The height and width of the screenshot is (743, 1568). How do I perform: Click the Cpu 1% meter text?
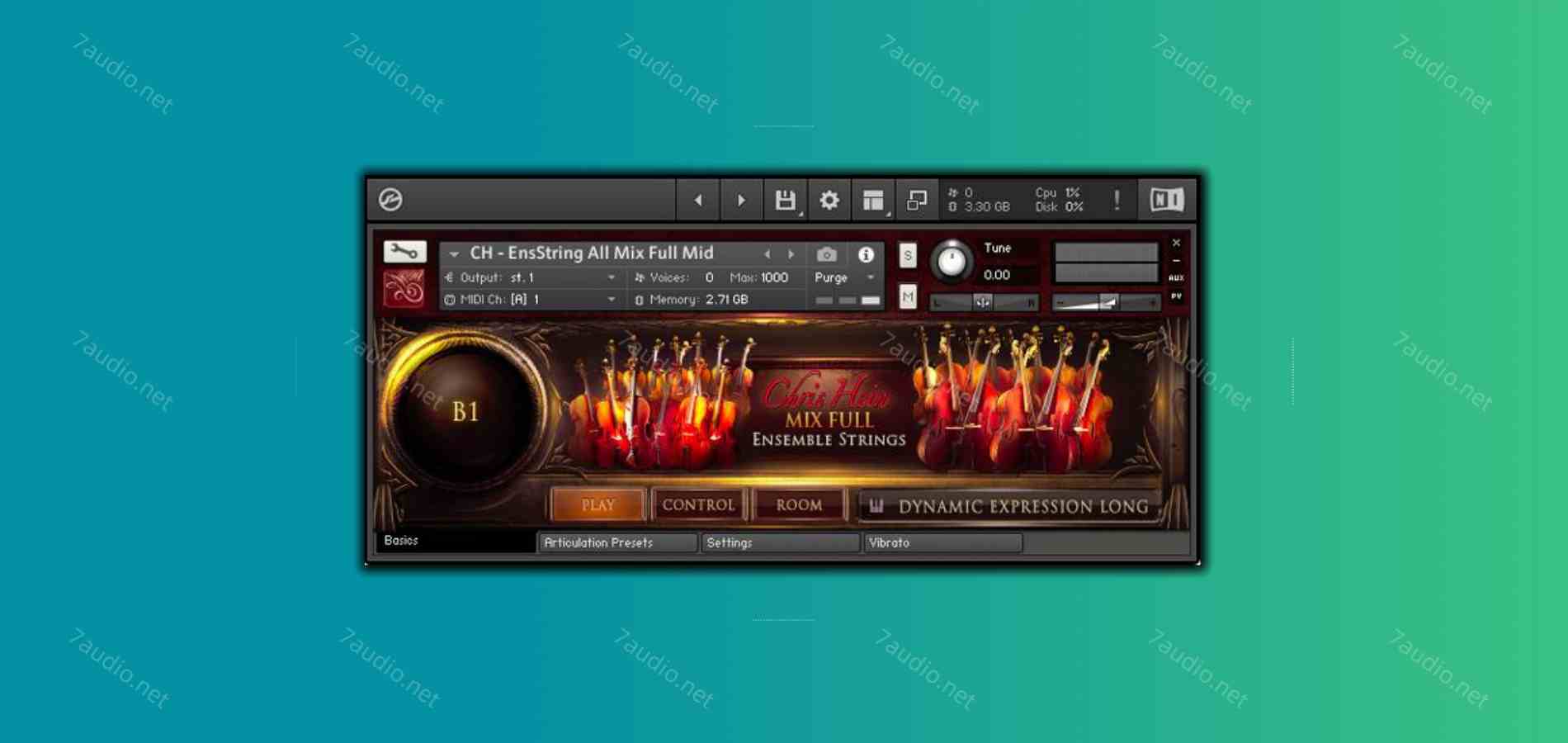(x=1058, y=192)
